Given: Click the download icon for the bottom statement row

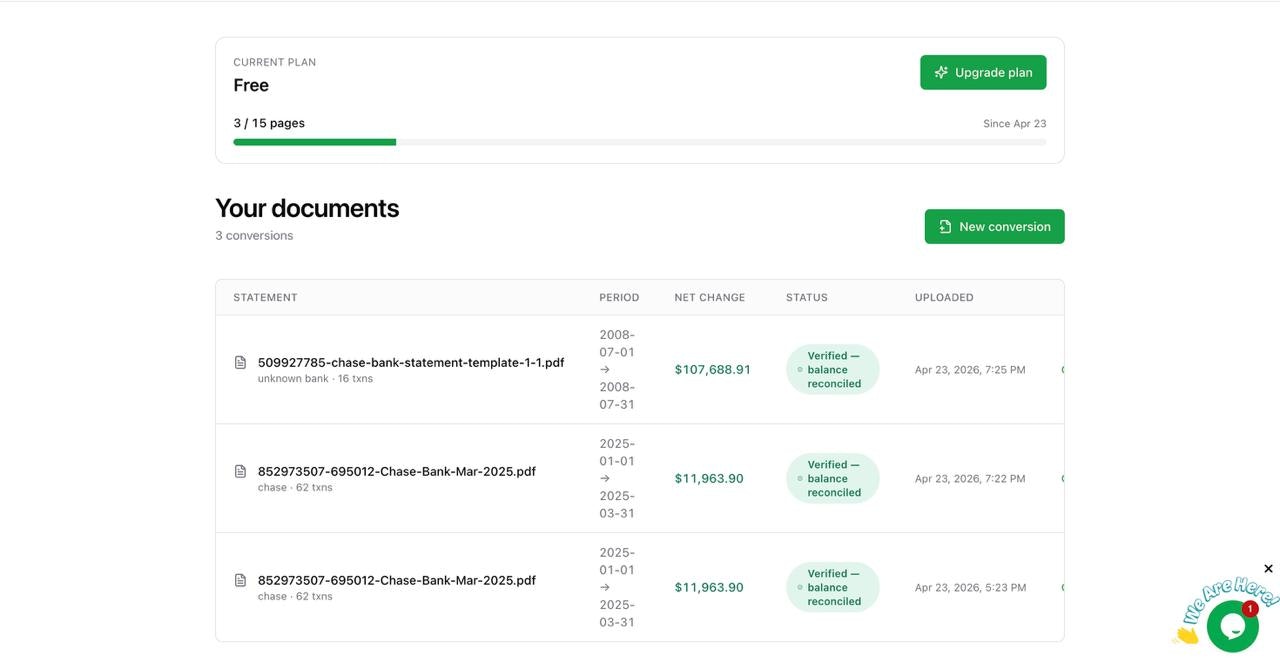Looking at the screenshot, I should [x=1064, y=586].
